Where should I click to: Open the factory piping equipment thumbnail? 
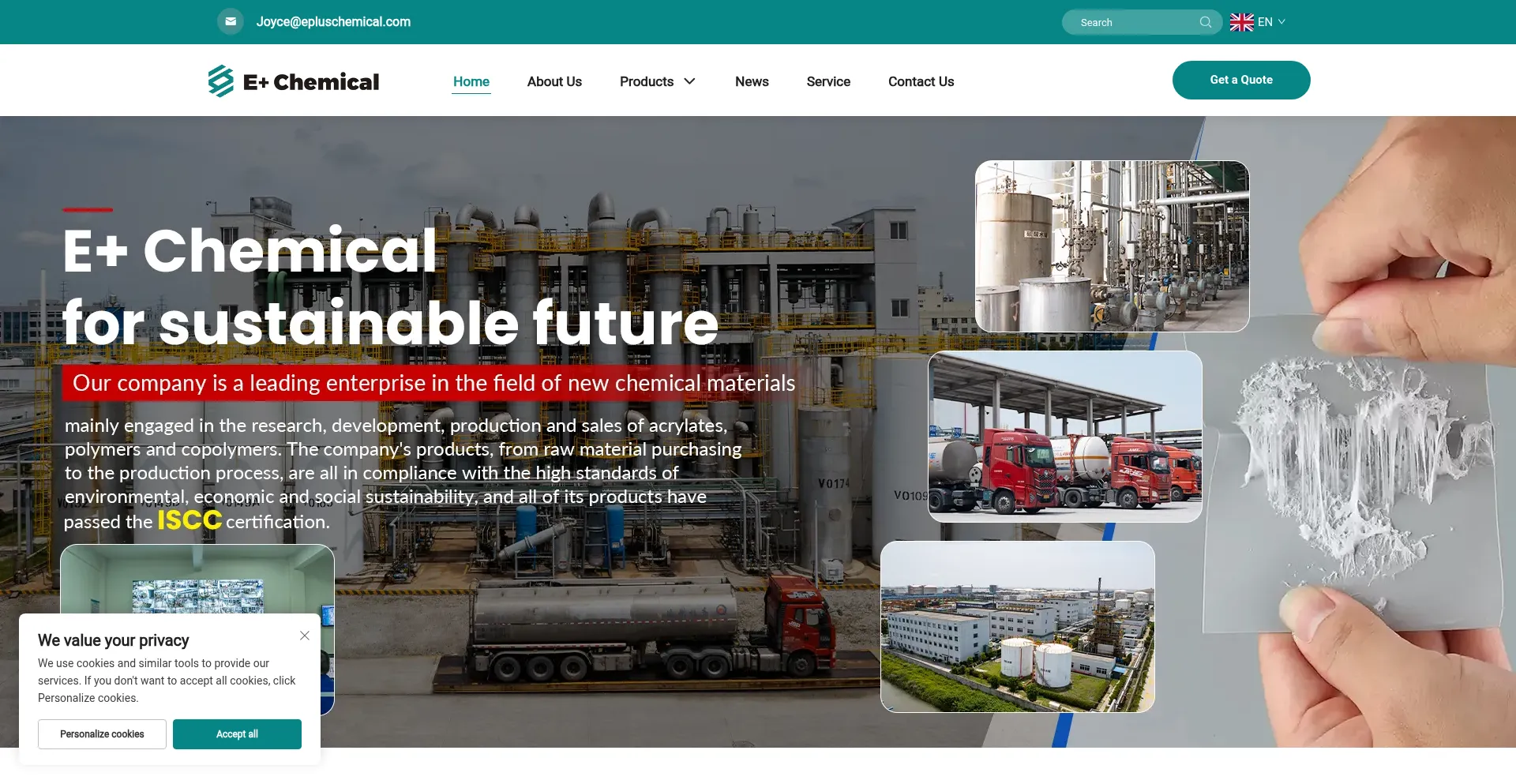click(x=1113, y=246)
